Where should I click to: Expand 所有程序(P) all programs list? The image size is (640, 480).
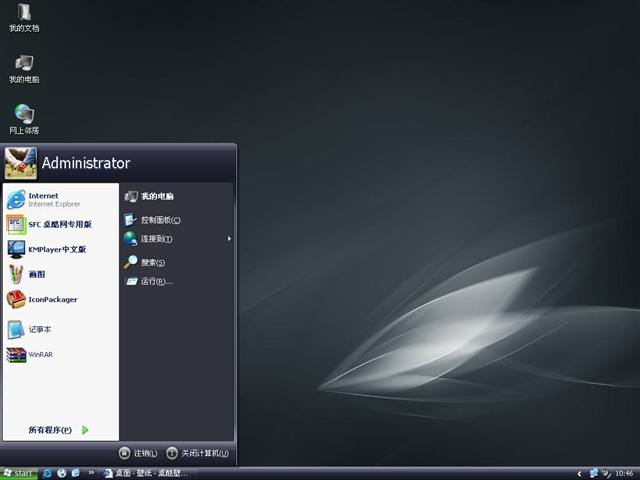58,430
